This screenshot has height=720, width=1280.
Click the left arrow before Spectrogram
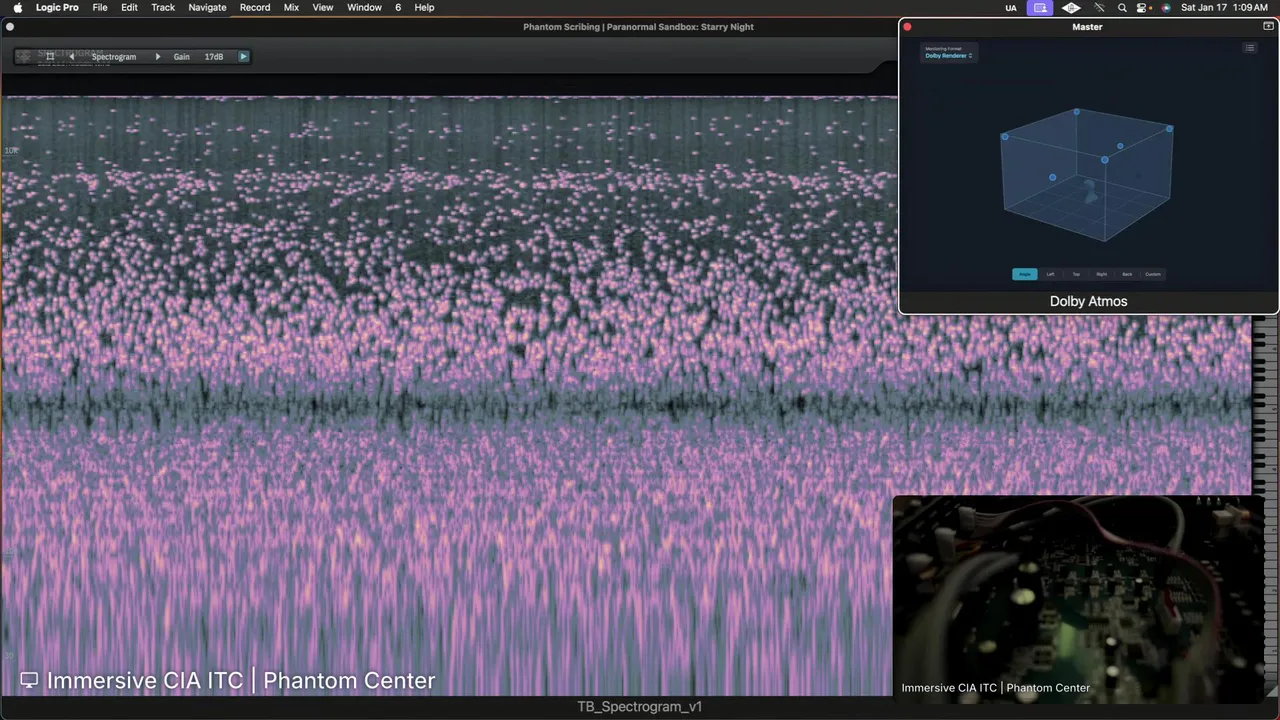71,57
